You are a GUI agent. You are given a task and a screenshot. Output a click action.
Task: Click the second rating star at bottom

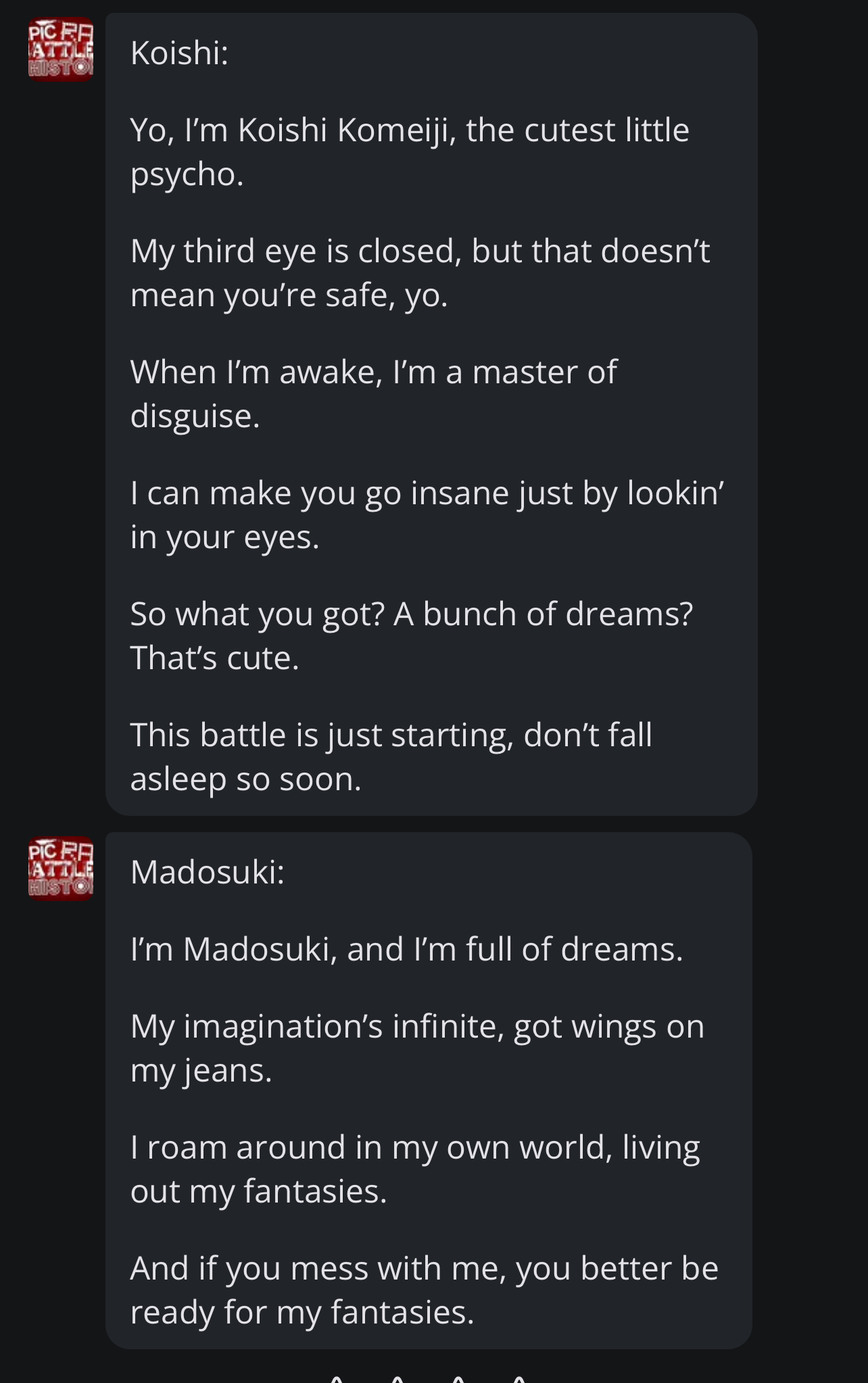point(397,1378)
